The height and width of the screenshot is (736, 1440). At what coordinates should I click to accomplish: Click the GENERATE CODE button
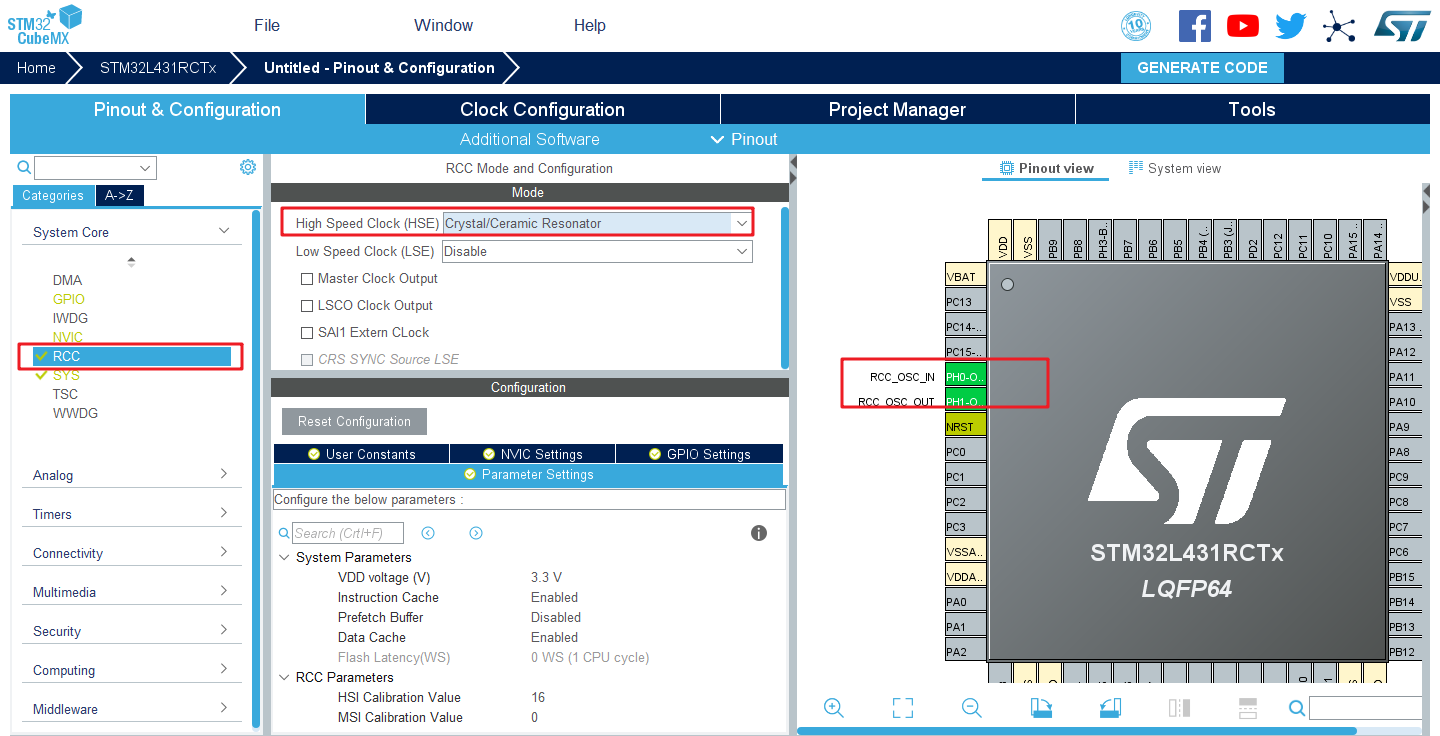tap(1202, 67)
